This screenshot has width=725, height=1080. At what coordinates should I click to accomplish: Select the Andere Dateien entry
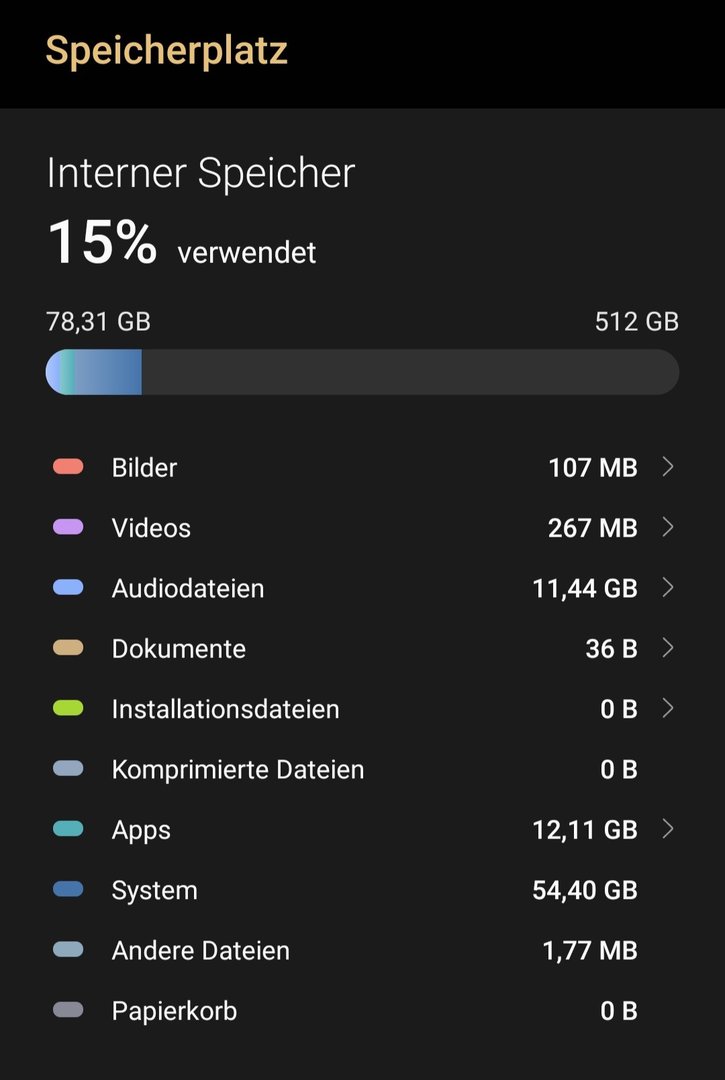click(x=201, y=951)
